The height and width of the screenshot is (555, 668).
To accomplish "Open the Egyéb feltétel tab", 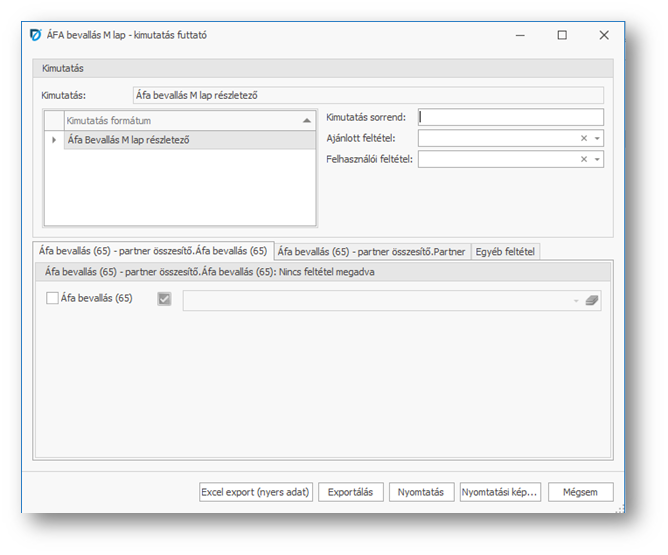I will 506,251.
